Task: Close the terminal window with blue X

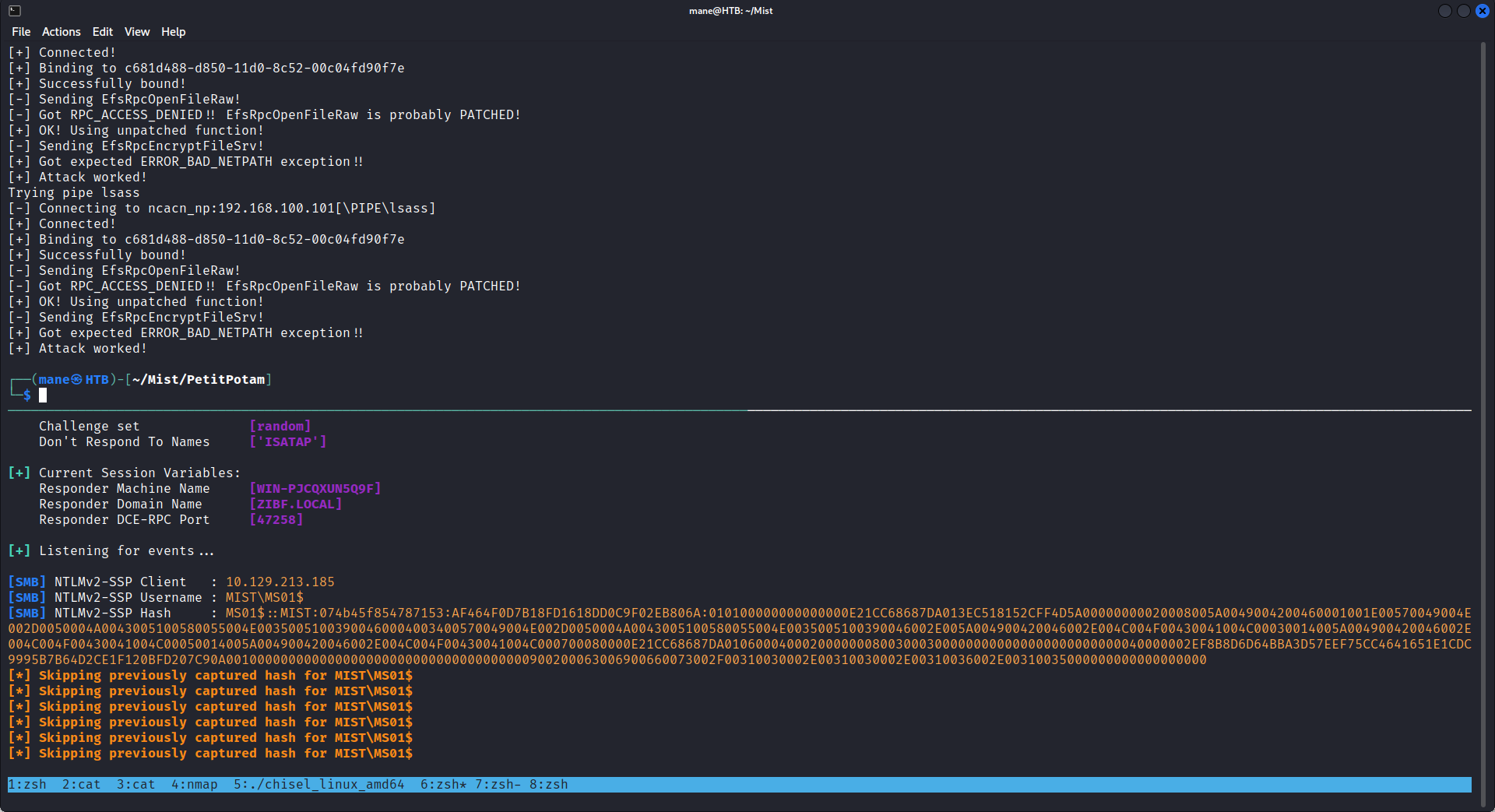Action: click(1483, 11)
